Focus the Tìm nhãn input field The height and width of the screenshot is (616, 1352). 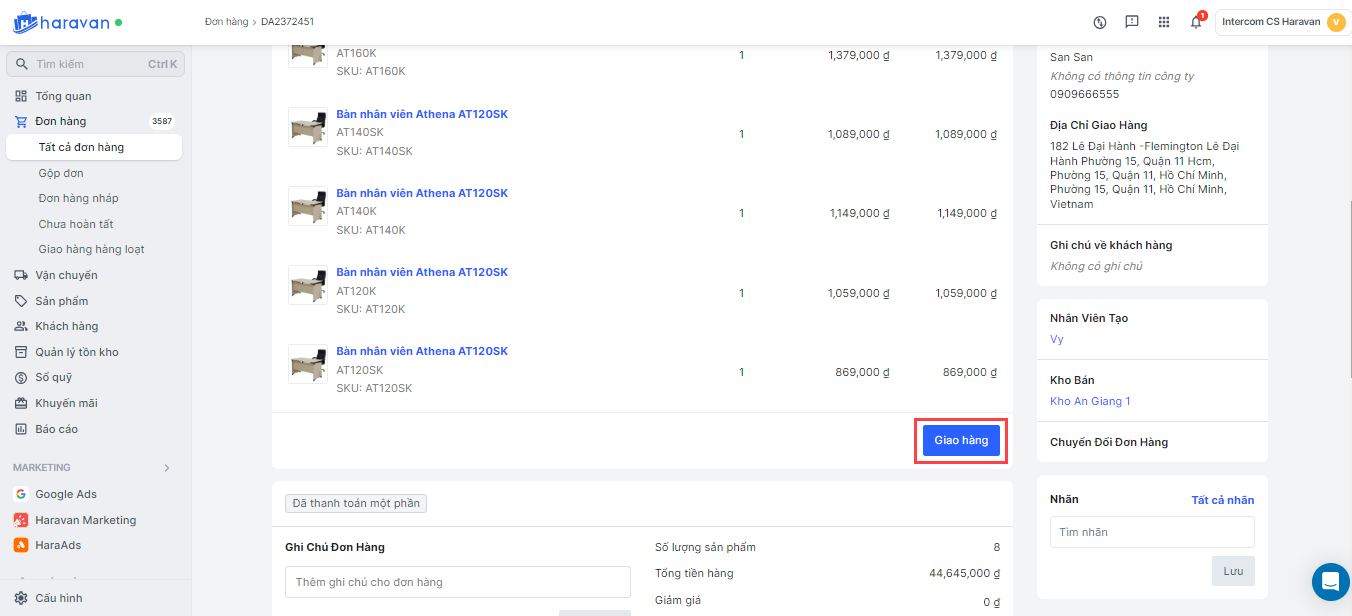point(1152,532)
